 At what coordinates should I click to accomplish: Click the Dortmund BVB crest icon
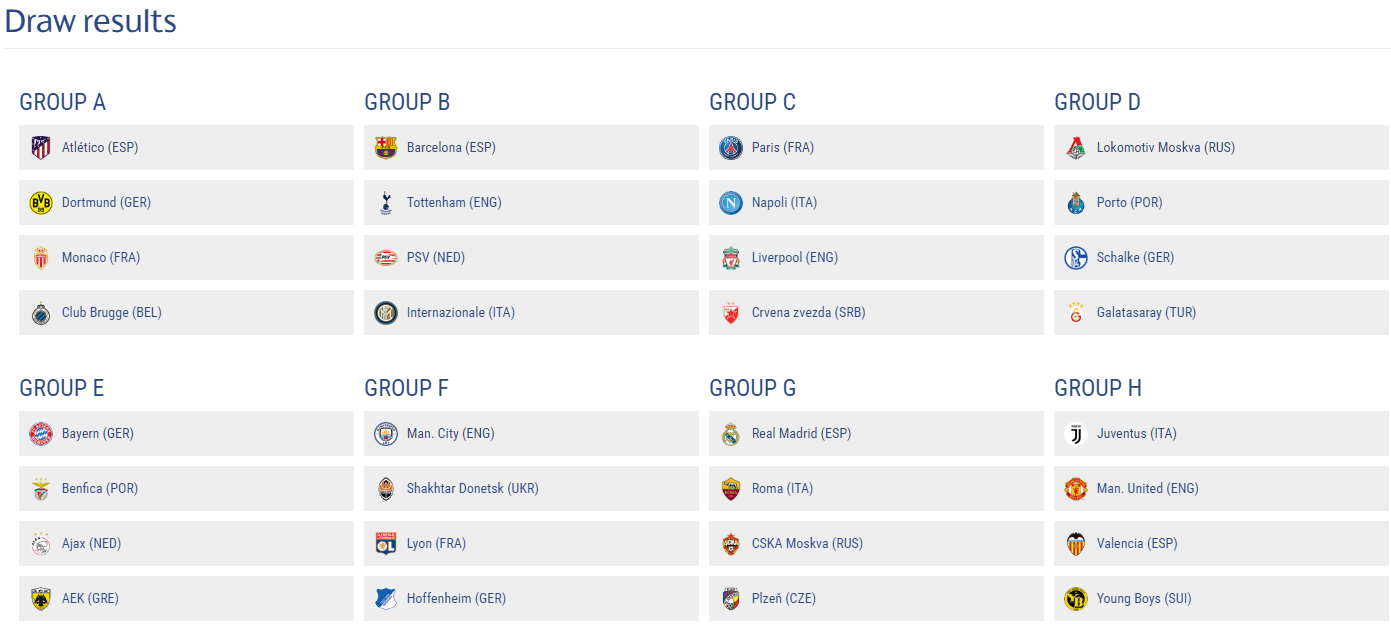click(x=41, y=203)
